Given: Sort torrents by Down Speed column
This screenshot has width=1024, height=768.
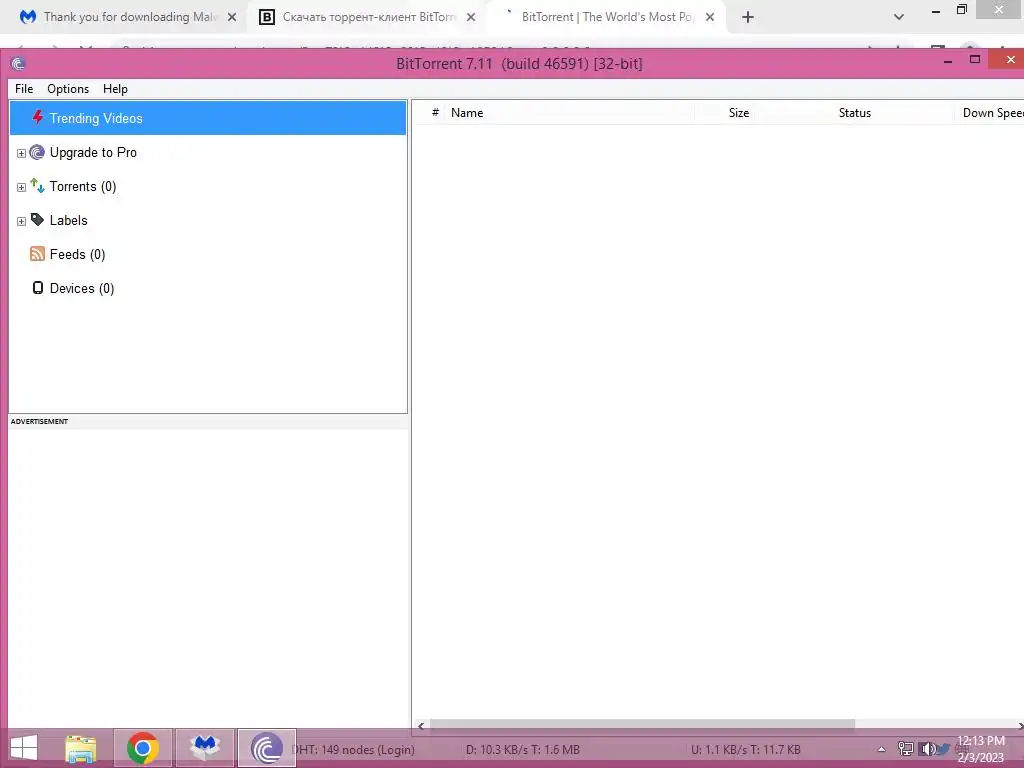Looking at the screenshot, I should point(992,112).
